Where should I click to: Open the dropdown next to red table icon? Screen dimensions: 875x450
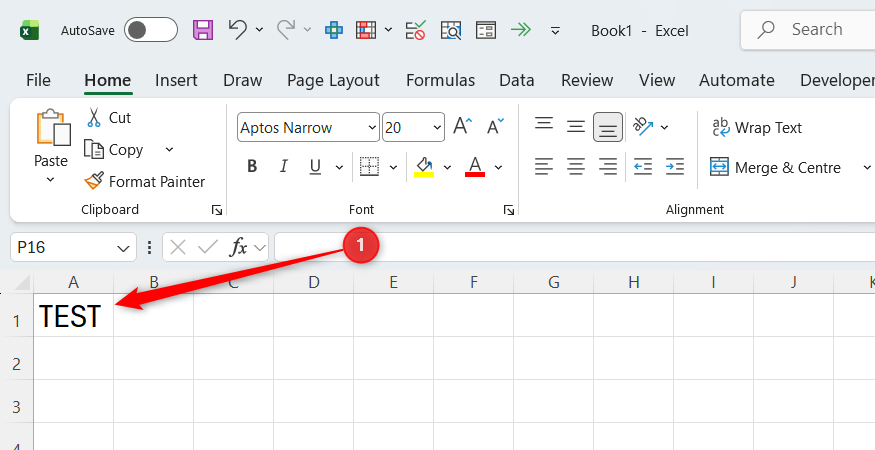click(388, 30)
